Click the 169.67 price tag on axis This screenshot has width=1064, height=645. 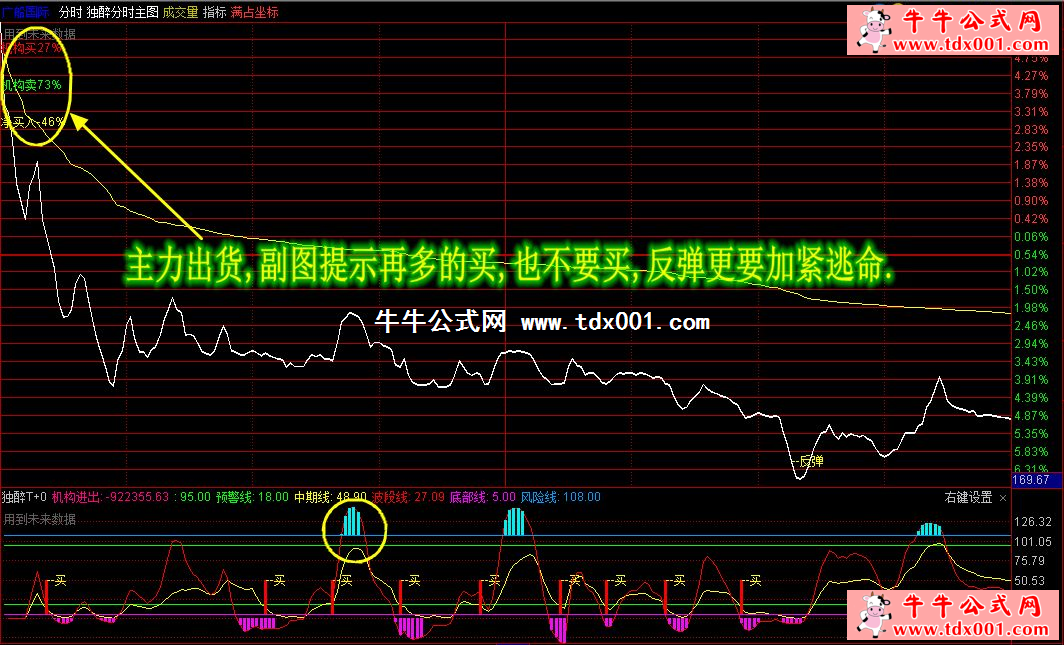(1030, 481)
